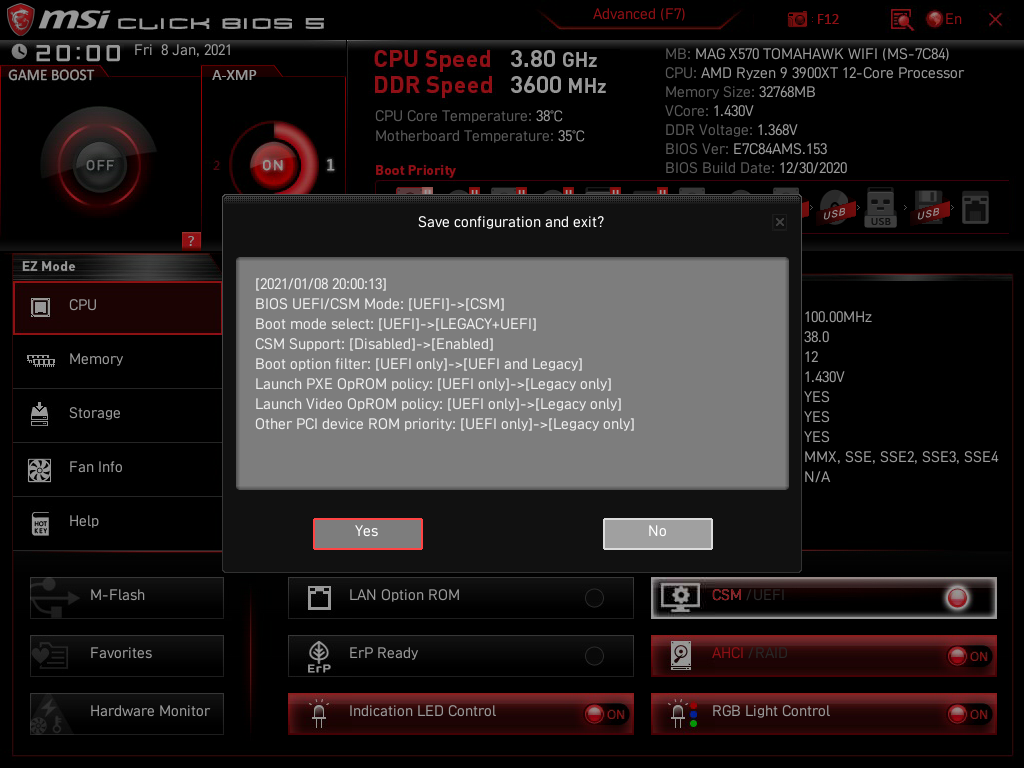Open the Help section
The width and height of the screenshot is (1024, 768).
click(118, 522)
